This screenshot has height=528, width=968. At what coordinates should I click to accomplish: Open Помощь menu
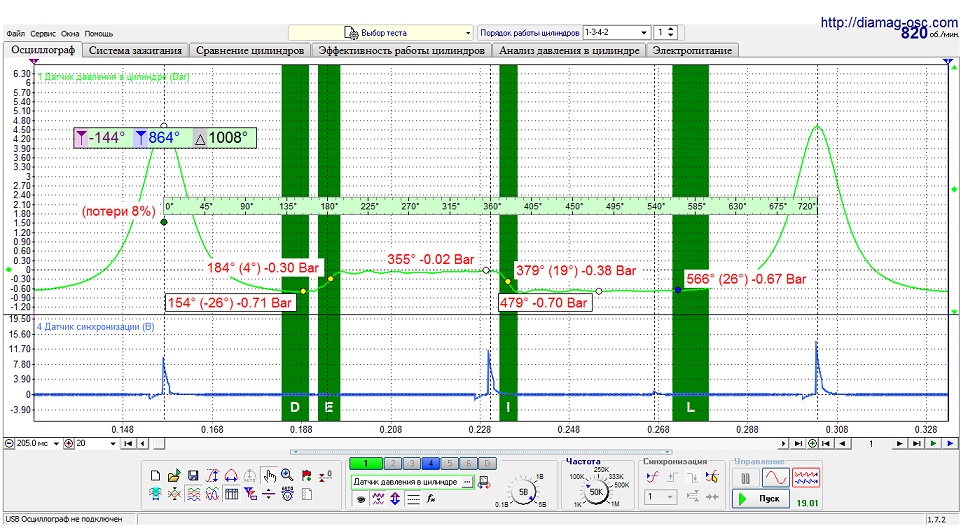tap(99, 34)
